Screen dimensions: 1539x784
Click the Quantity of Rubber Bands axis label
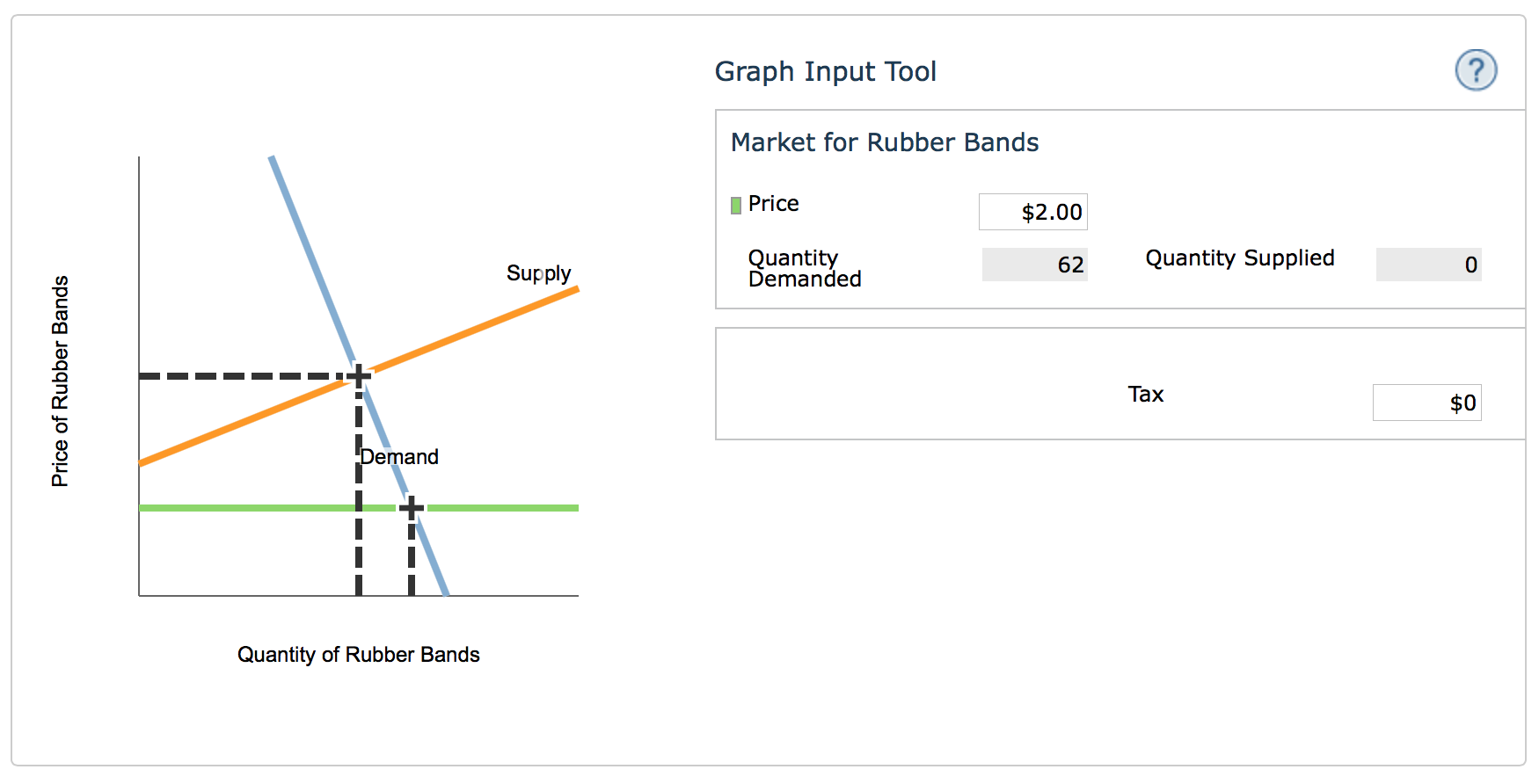point(359,655)
